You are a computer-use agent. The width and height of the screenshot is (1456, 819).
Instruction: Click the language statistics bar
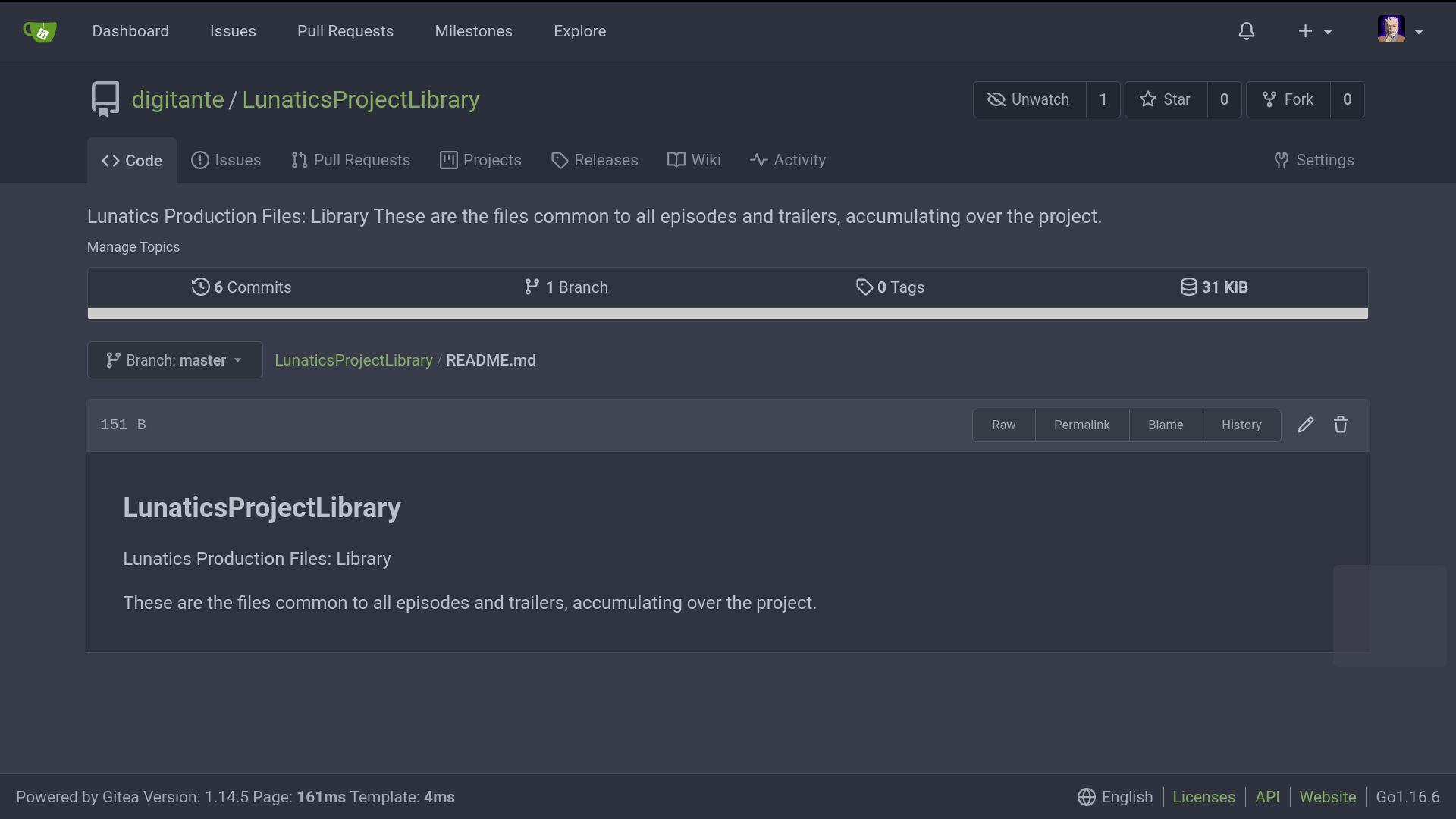[727, 314]
